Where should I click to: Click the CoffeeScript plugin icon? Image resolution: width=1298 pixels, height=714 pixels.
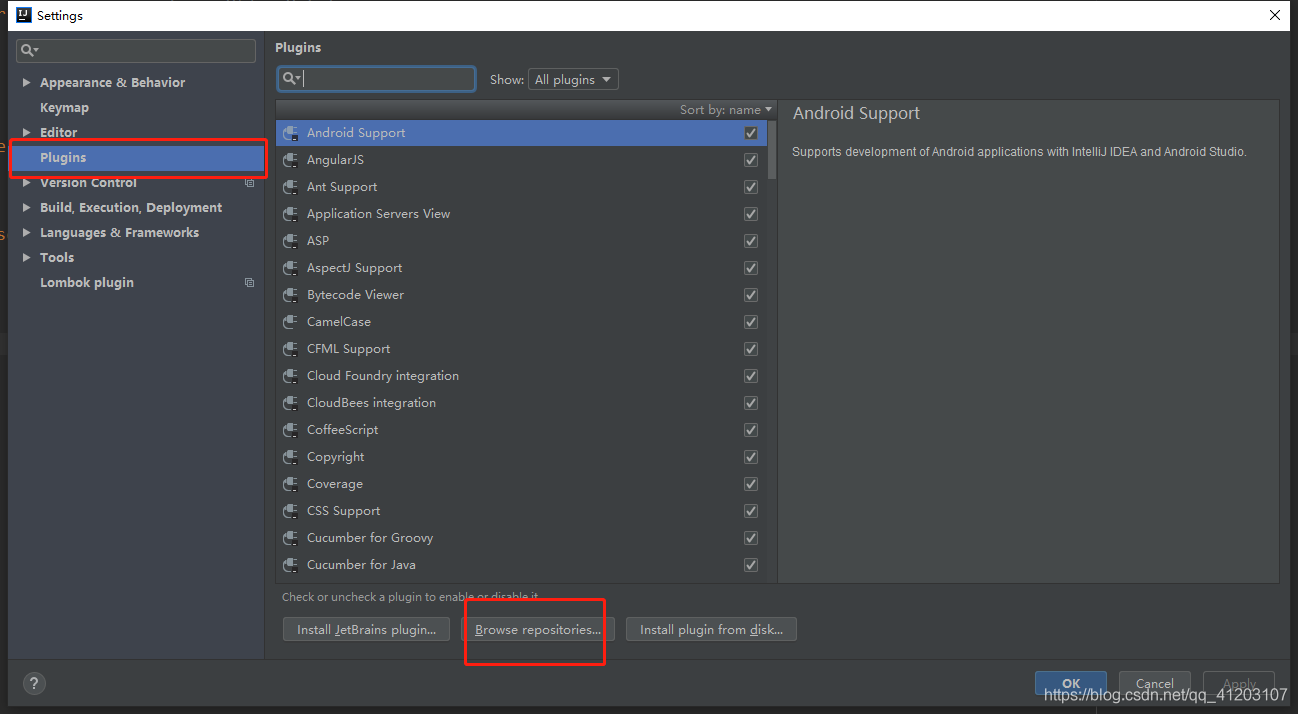[x=291, y=430]
